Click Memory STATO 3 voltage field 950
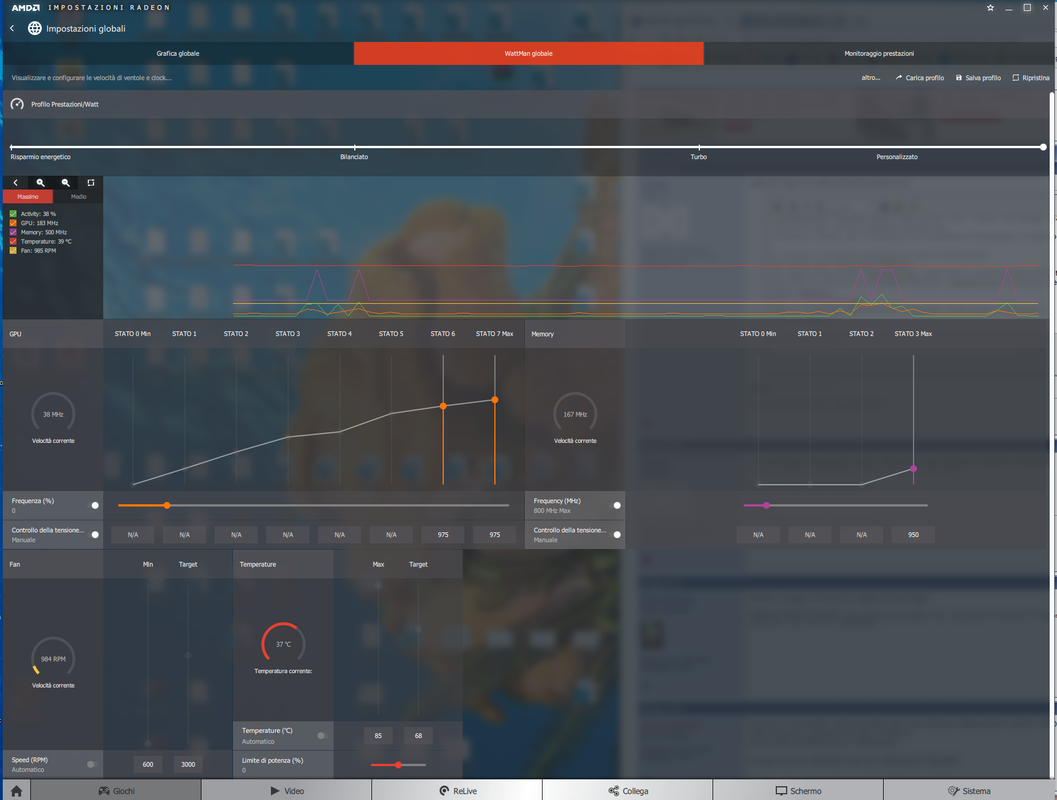Viewport: 1057px width, 800px height. (x=913, y=534)
